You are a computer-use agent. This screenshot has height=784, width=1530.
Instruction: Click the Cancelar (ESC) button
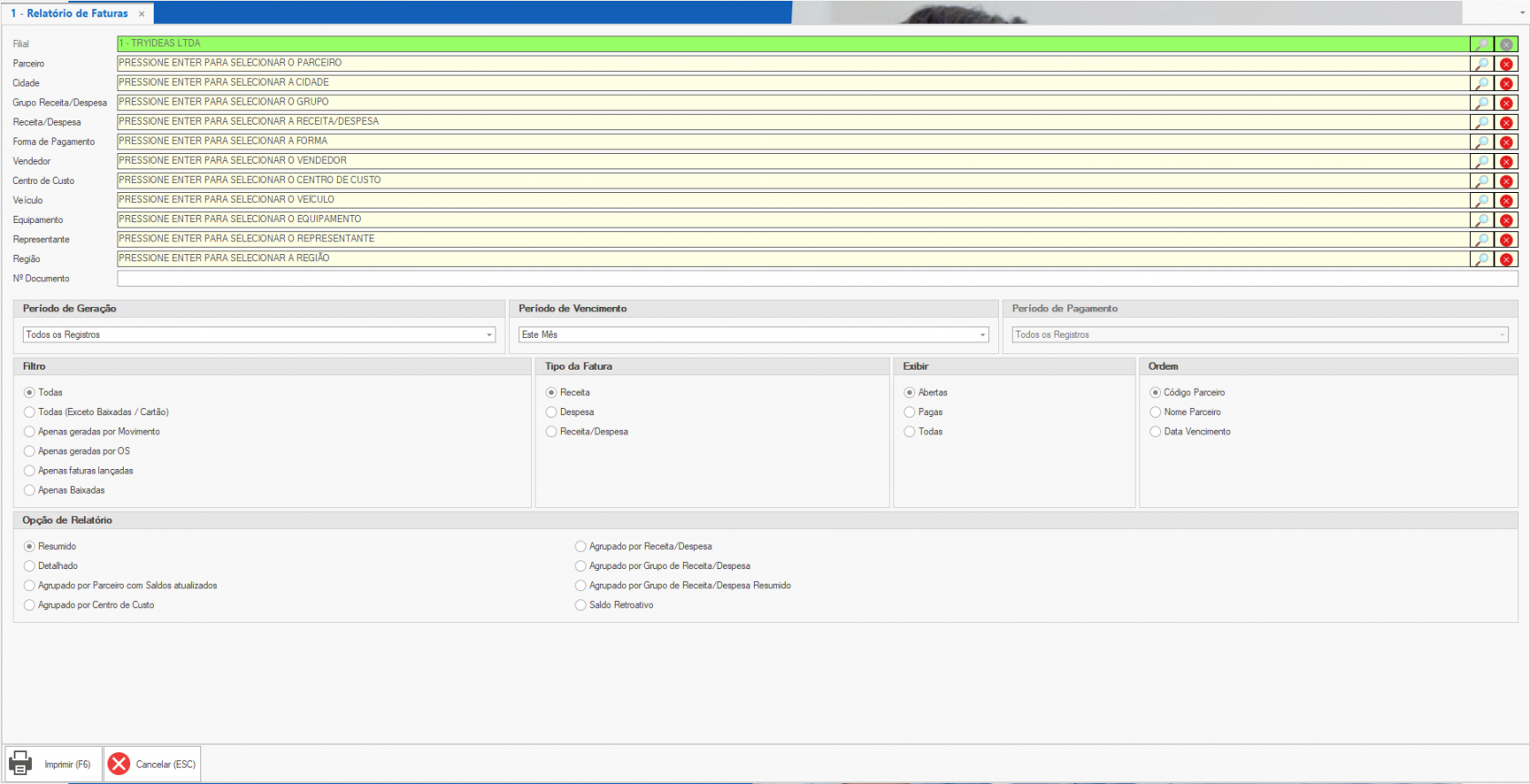click(152, 764)
